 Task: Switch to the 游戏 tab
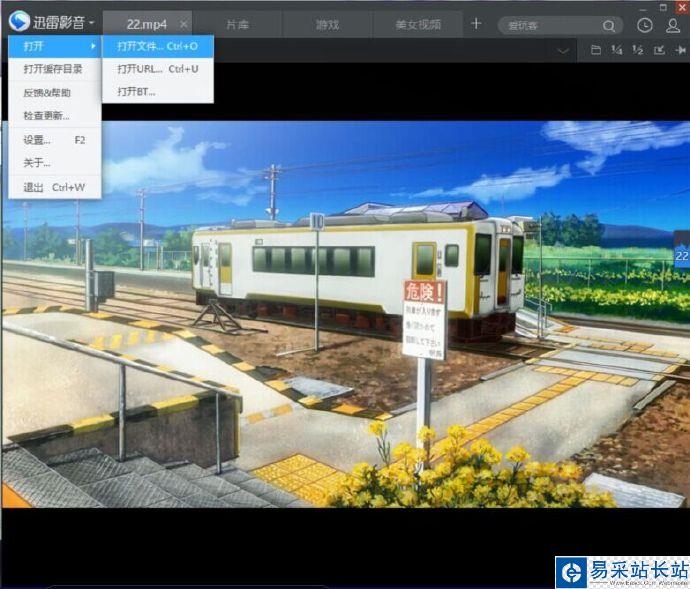click(327, 24)
